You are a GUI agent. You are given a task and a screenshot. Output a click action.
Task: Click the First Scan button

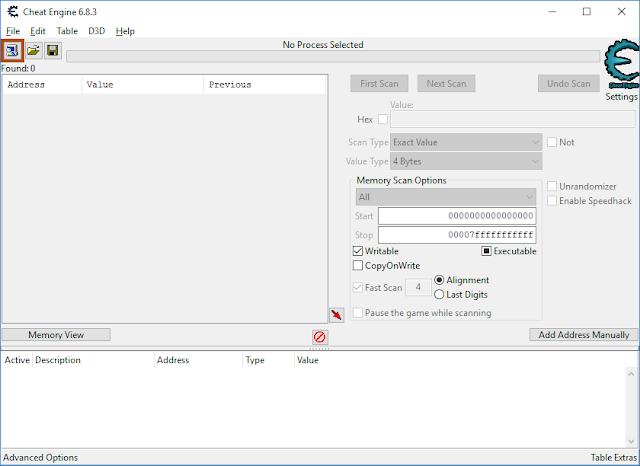click(x=379, y=84)
